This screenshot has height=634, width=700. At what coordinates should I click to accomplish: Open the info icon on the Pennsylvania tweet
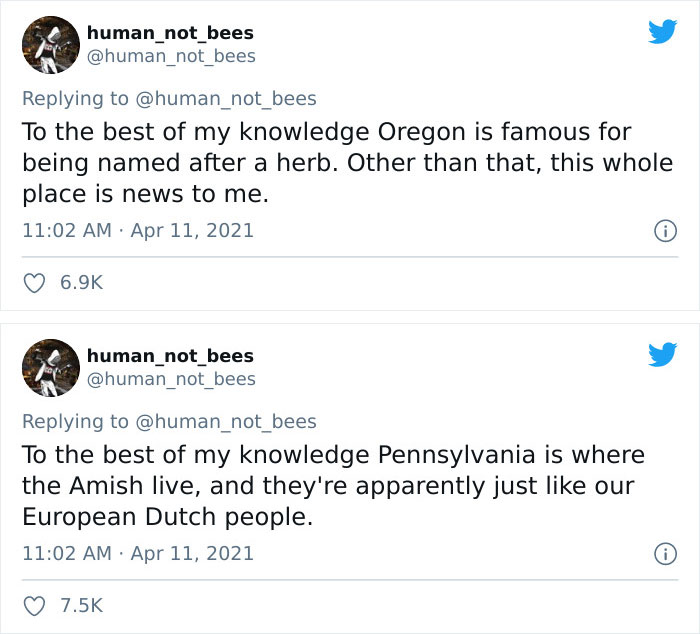pos(662,553)
